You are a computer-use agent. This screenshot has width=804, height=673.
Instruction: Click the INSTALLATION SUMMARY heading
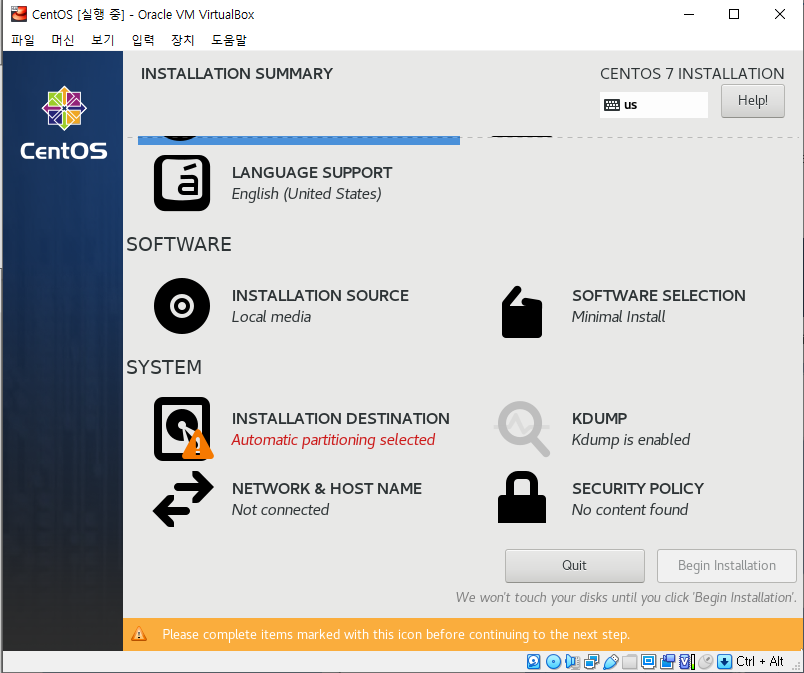(x=237, y=74)
